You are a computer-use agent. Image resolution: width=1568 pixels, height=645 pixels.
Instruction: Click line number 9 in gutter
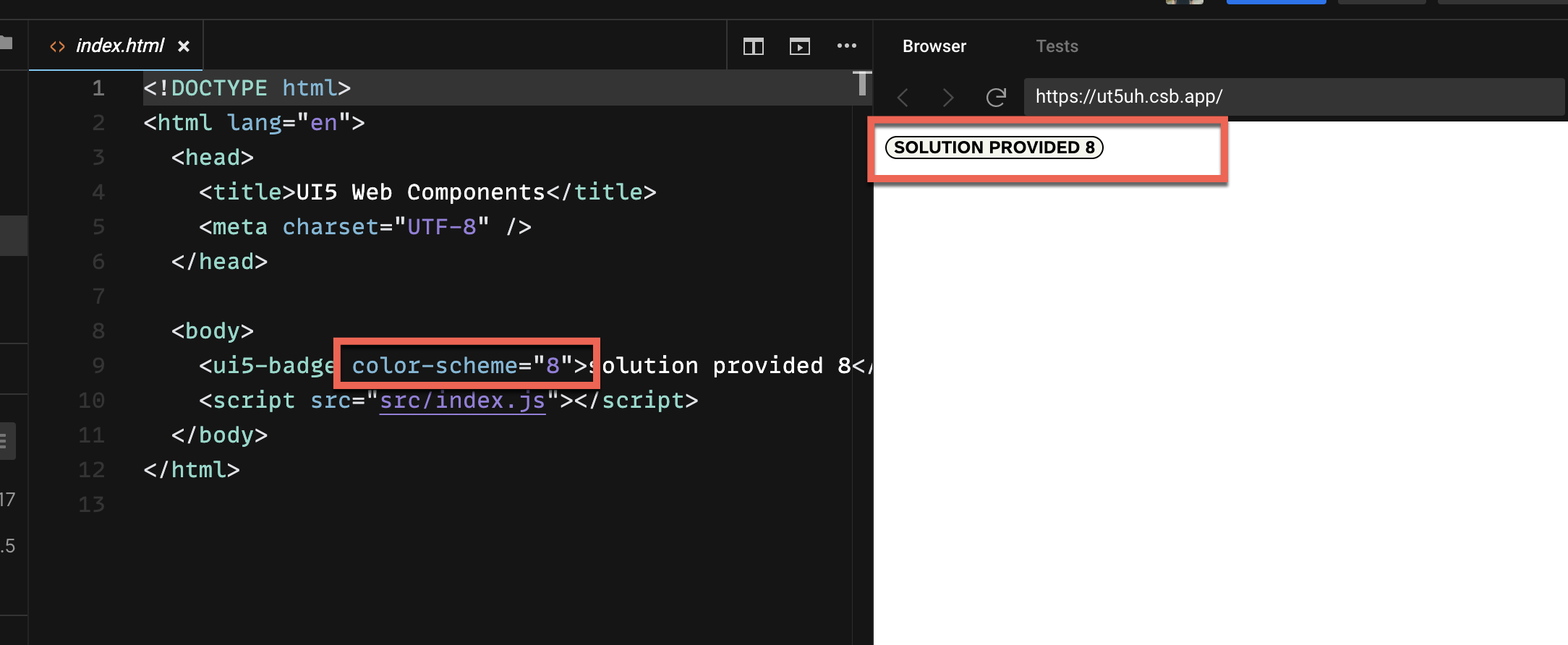98,366
